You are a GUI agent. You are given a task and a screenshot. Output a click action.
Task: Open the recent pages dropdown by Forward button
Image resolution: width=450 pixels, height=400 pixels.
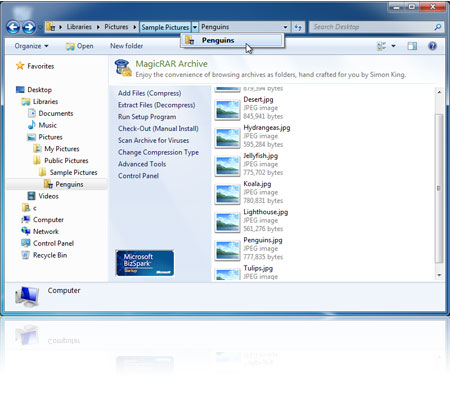(x=40, y=27)
